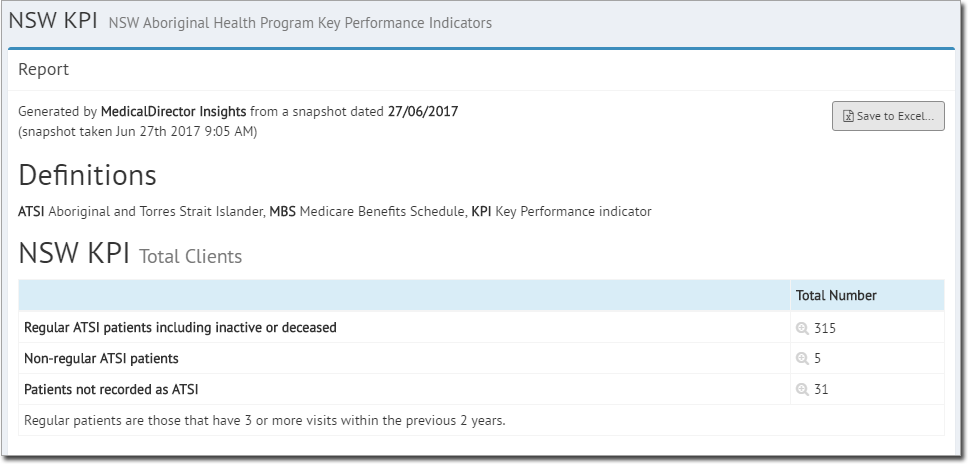The image size is (968, 464).
Task: Click the Save to Excel button
Action: (x=888, y=116)
